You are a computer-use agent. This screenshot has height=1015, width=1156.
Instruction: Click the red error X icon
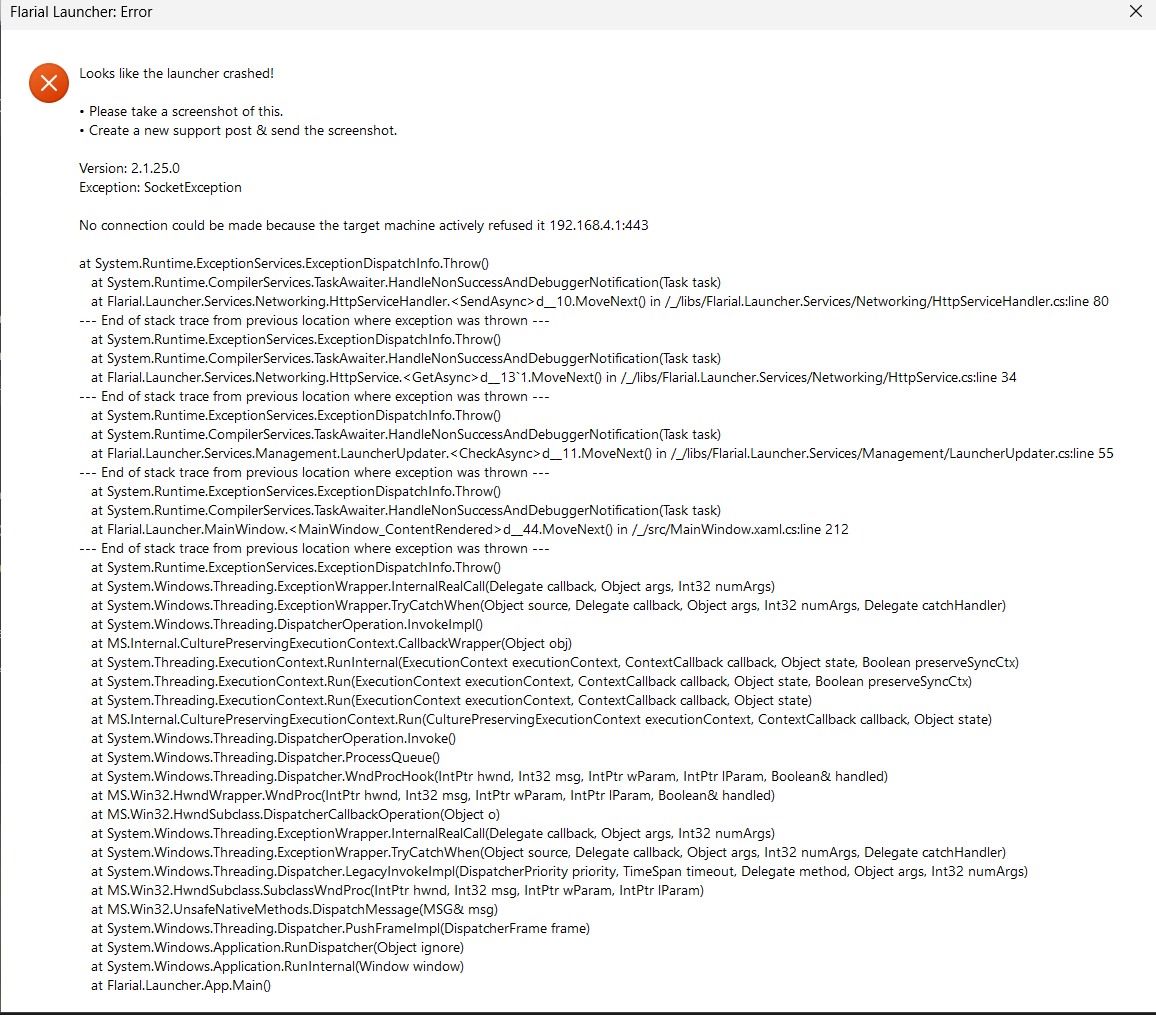point(48,82)
